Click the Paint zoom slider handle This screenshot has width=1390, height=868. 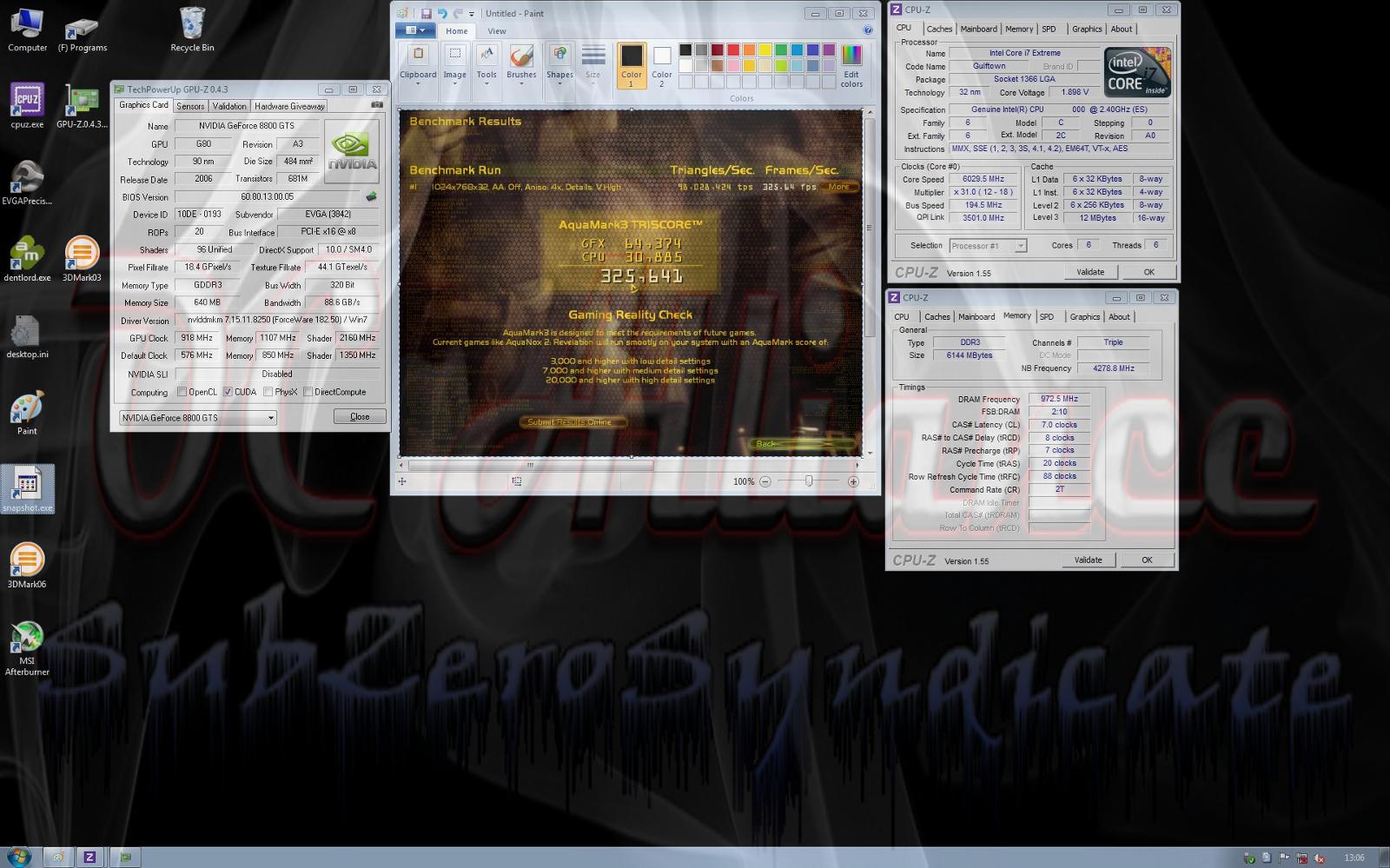point(809,481)
